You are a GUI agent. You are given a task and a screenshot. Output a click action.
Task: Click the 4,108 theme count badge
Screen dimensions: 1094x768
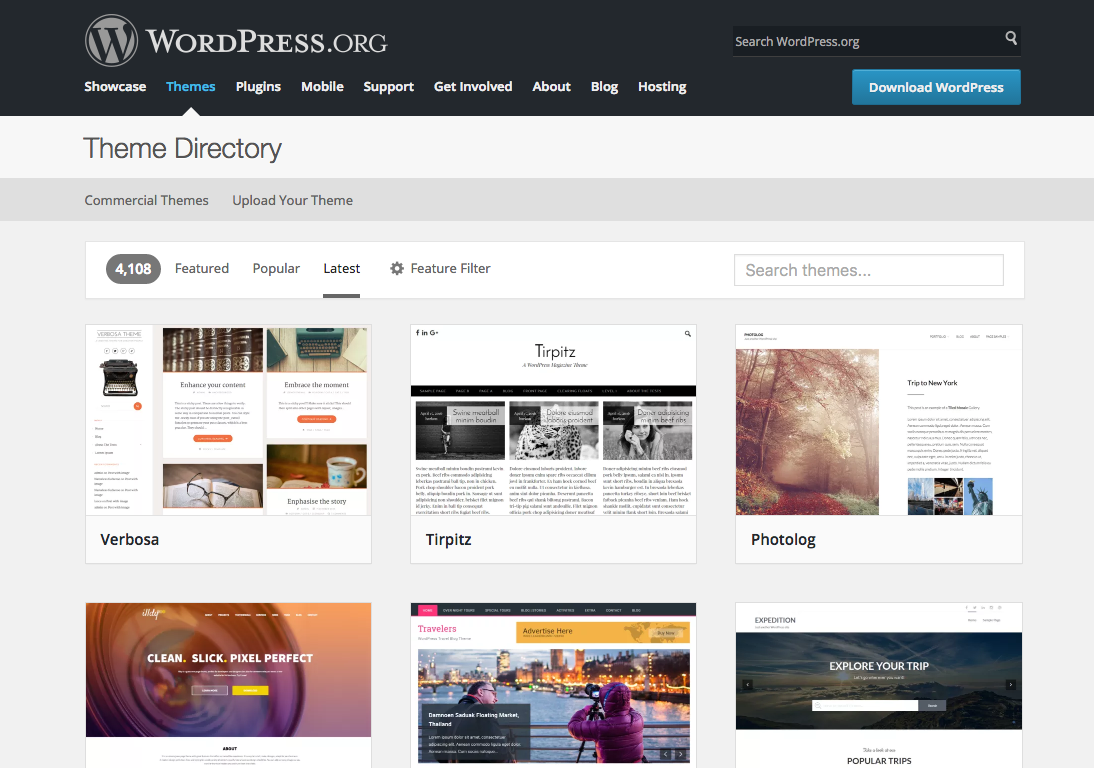133,269
